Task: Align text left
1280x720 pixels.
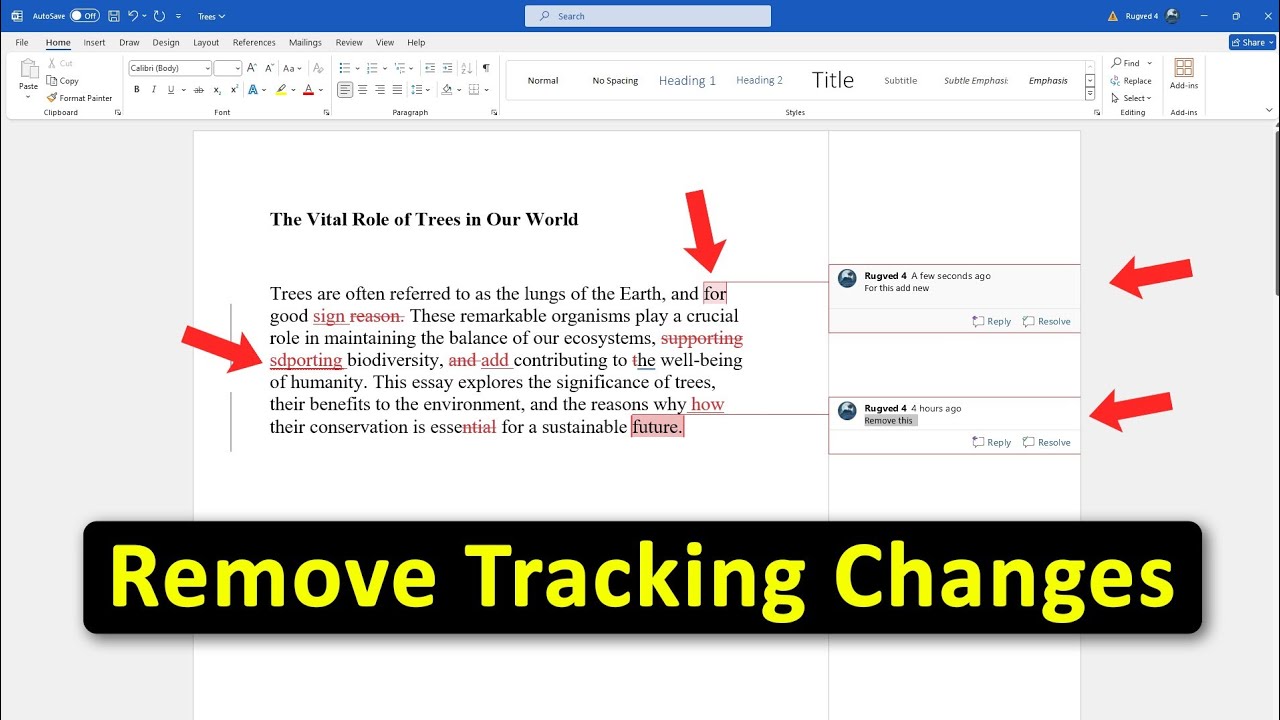Action: coord(345,90)
